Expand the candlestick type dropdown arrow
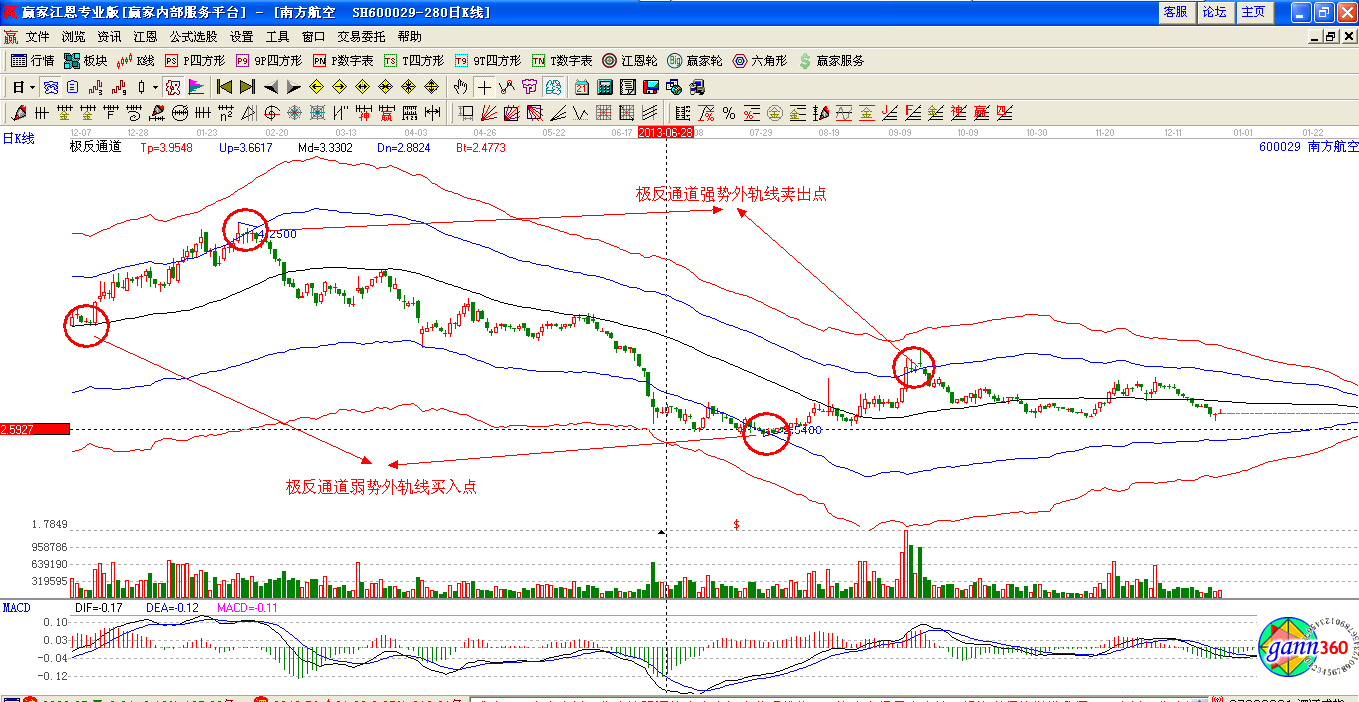This screenshot has width=1359, height=702. point(155,87)
